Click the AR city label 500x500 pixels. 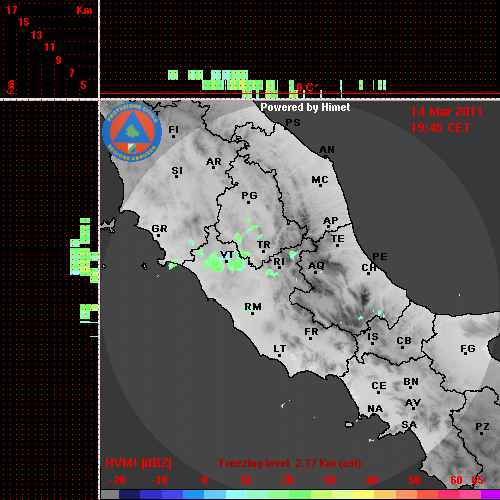[x=214, y=162]
